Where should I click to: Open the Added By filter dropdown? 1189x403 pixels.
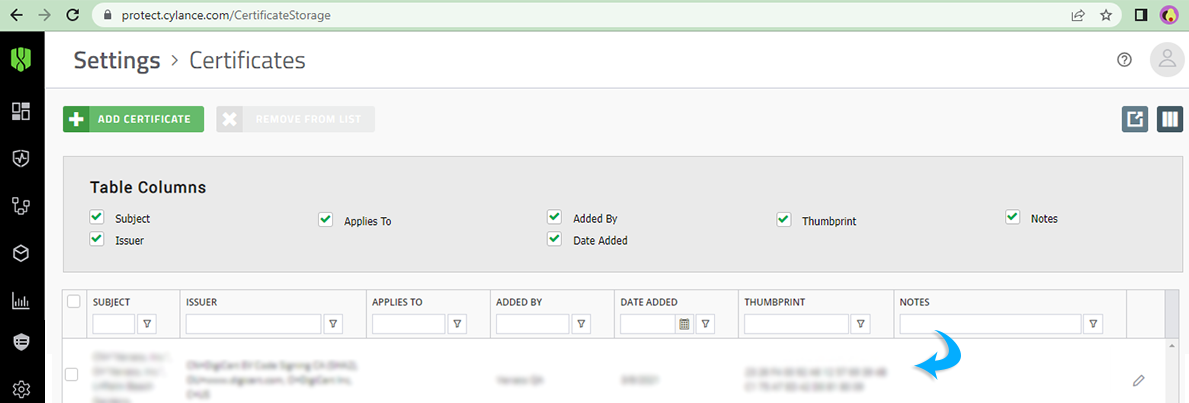pyautogui.click(x=582, y=324)
